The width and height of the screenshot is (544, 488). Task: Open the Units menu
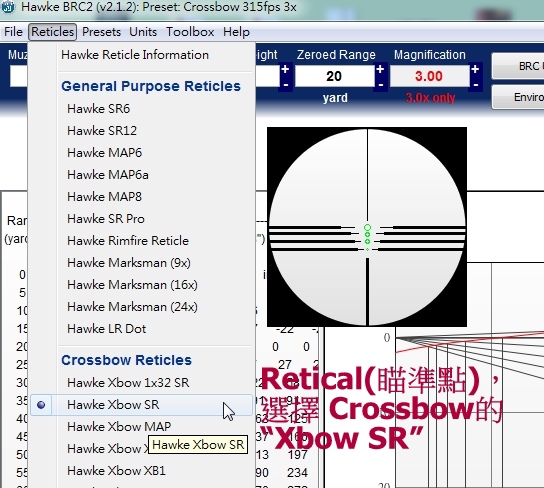(143, 32)
